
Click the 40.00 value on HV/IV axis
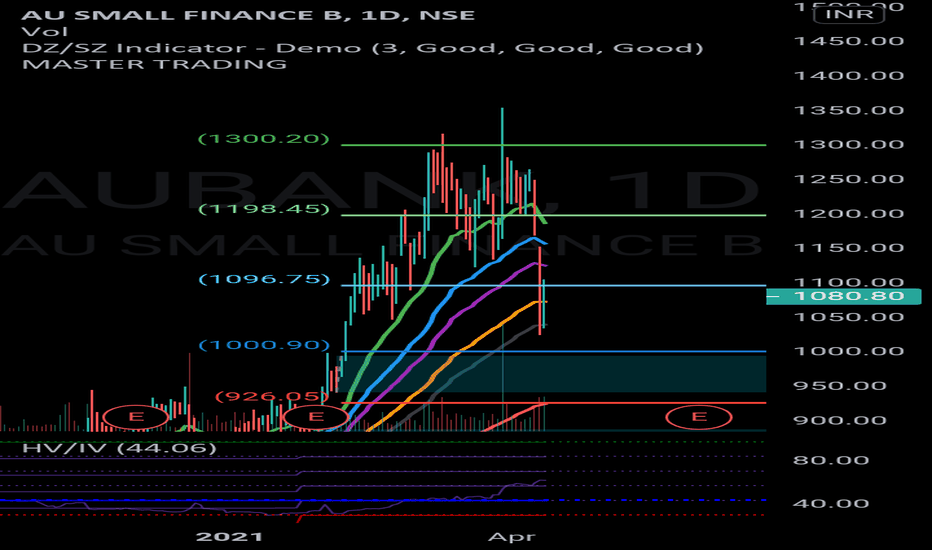831,504
